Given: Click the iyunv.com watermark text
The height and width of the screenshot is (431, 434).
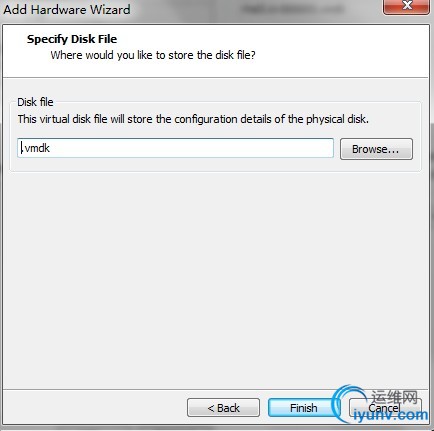Looking at the screenshot, I should pyautogui.click(x=390, y=415).
